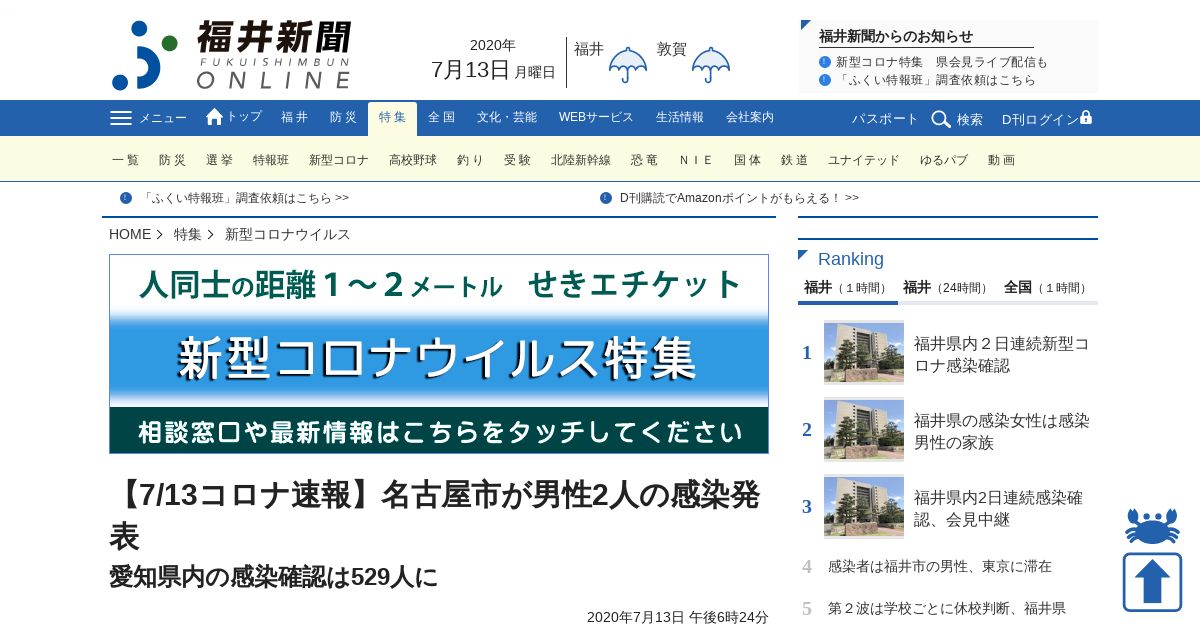Click 特集 in the breadcrumb
The width and height of the screenshot is (1200, 630).
(x=188, y=234)
